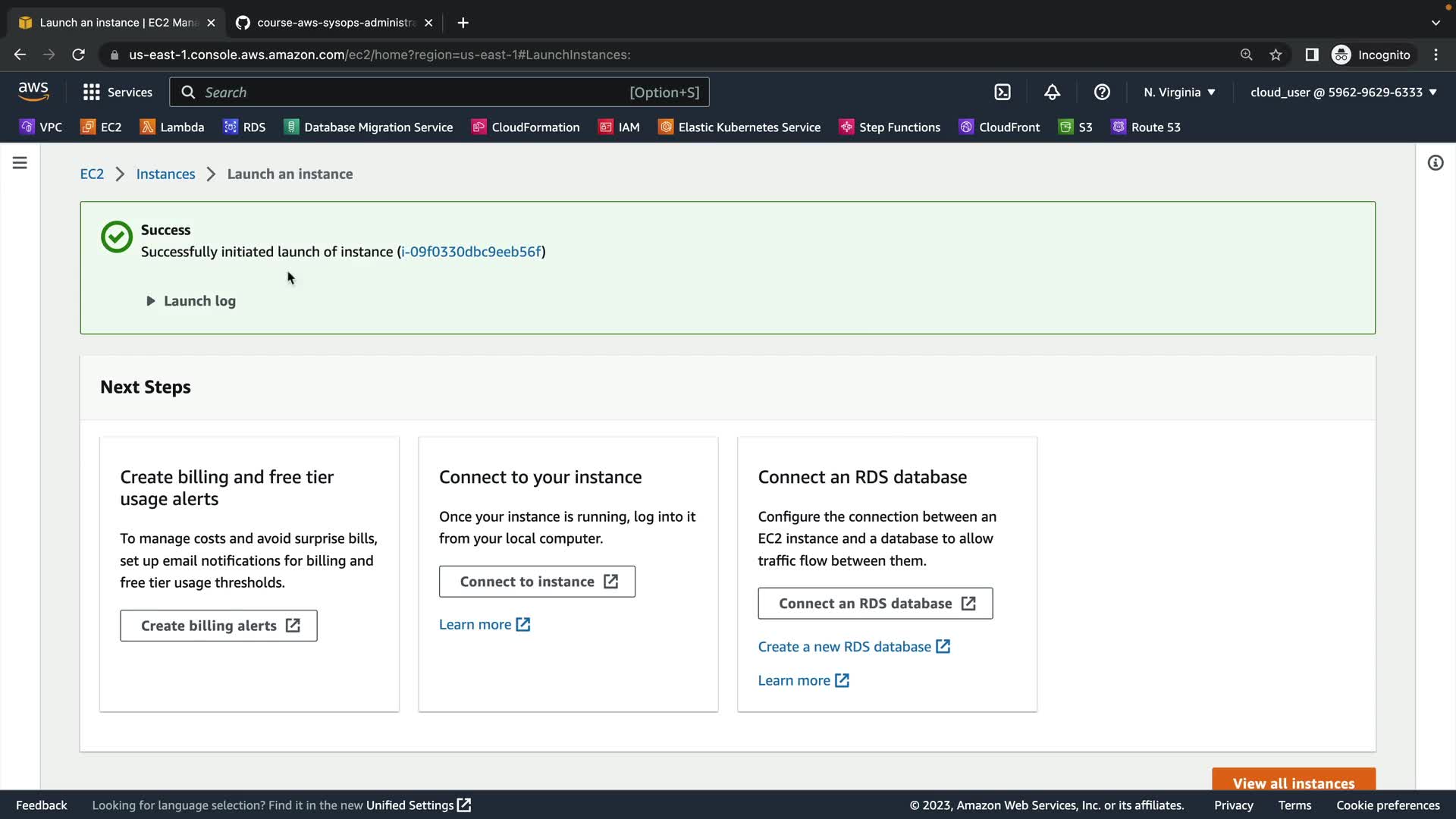This screenshot has width=1456, height=819.
Task: Click the AWS logo home icon
Action: point(33,92)
